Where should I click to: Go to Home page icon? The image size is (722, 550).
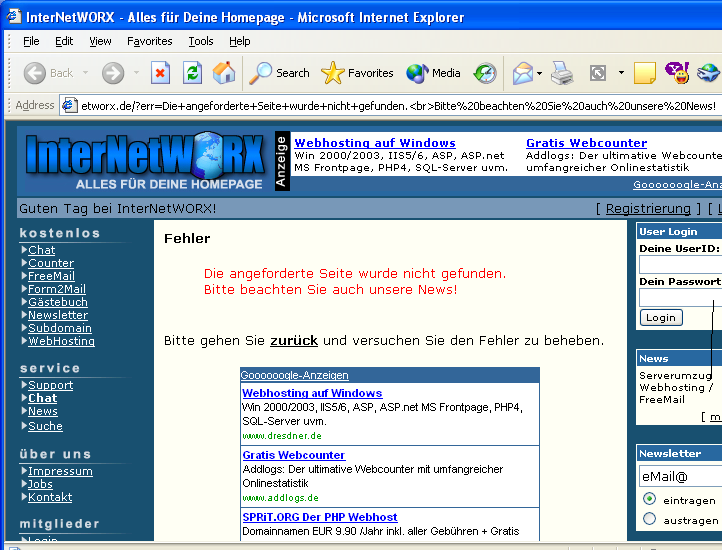point(224,73)
